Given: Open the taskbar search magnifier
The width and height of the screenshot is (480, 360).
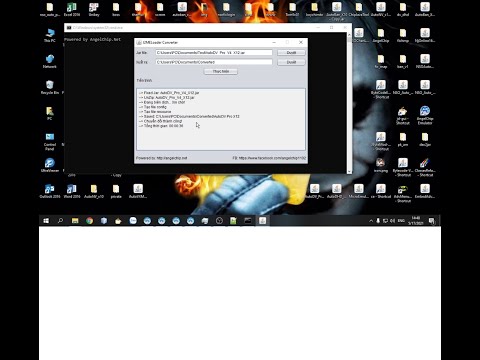Looking at the screenshot, I should click(60, 221).
